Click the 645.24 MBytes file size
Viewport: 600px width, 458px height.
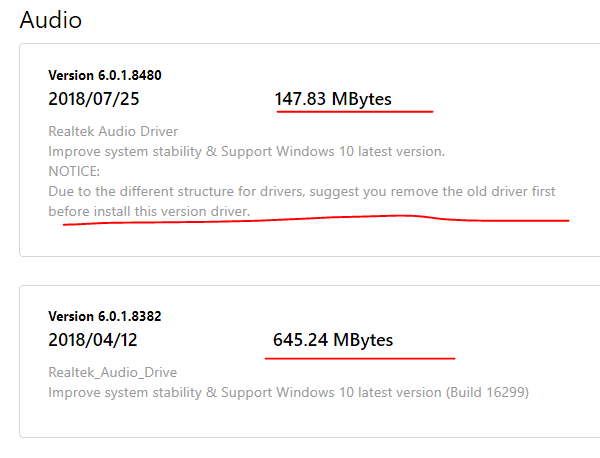333,340
